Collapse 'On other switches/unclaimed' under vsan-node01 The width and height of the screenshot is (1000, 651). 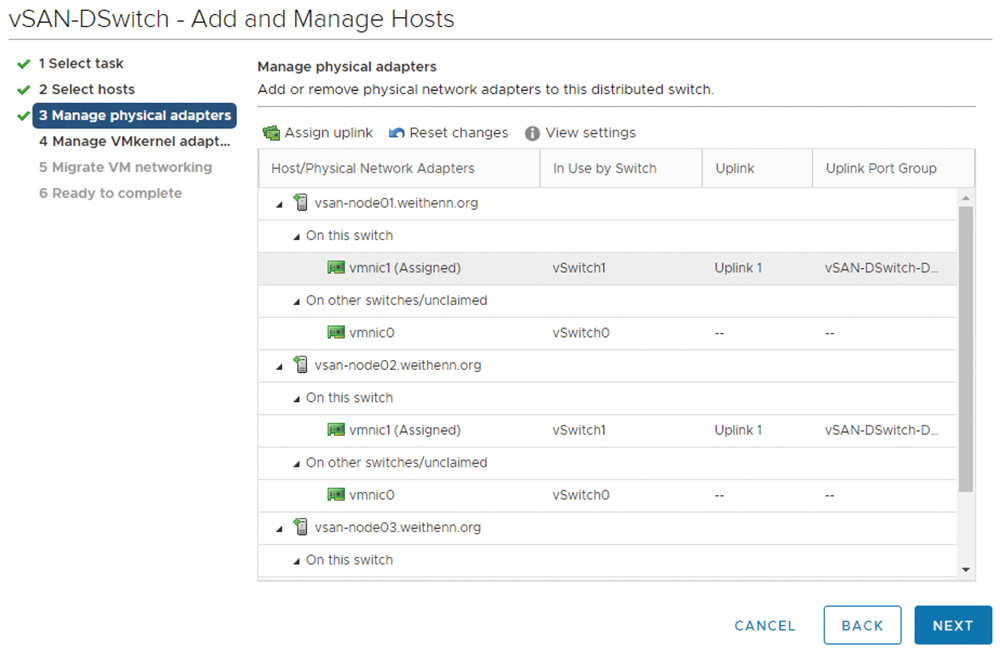pos(296,302)
